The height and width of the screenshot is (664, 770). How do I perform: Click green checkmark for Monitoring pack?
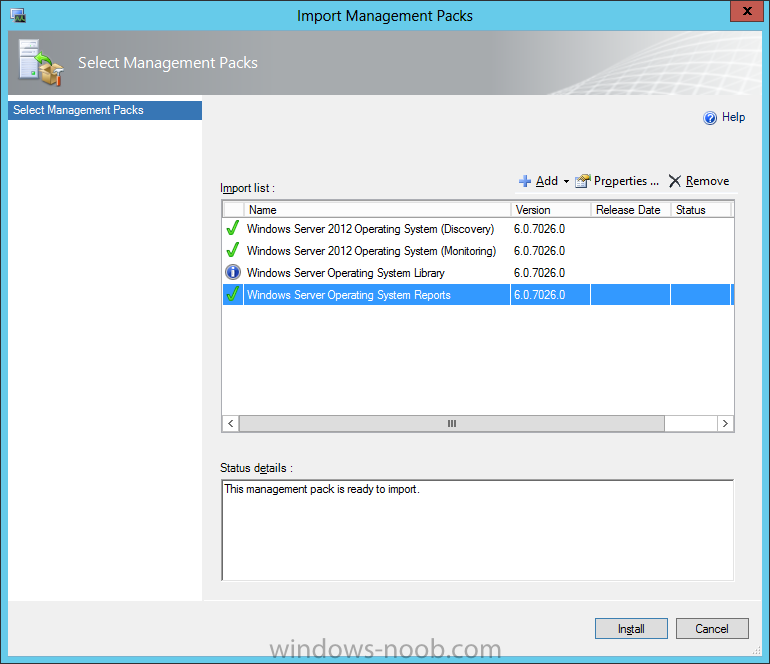pyautogui.click(x=233, y=250)
